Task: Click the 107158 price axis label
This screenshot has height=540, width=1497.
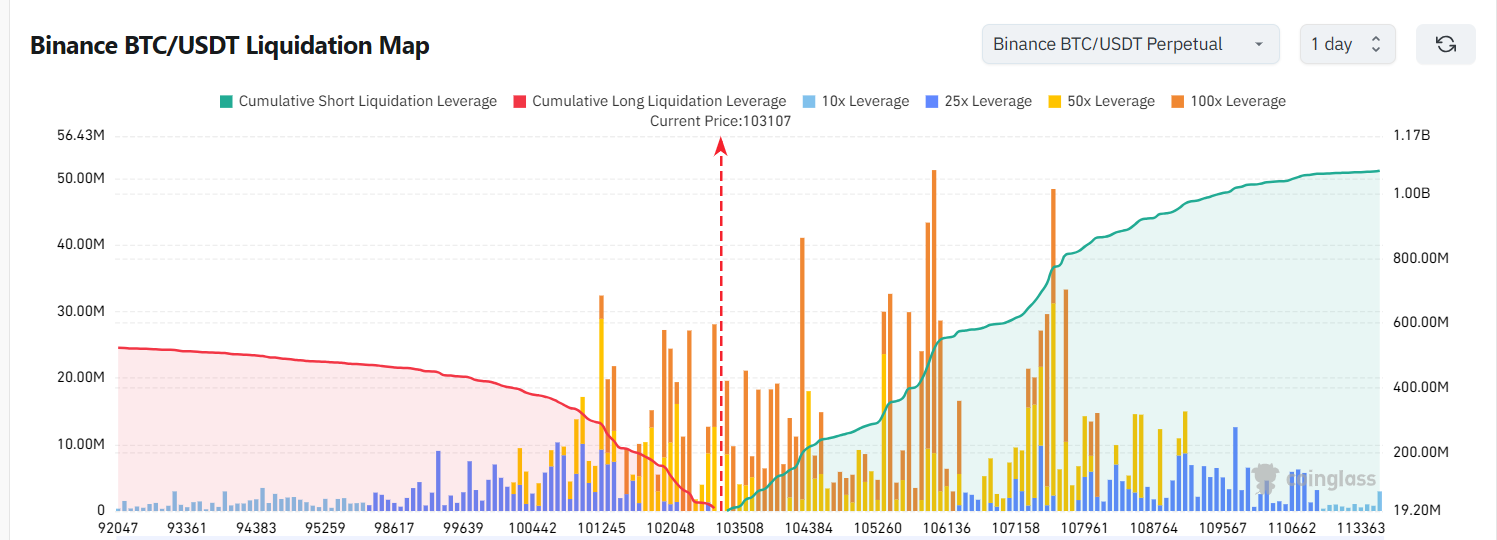Action: 1015,527
